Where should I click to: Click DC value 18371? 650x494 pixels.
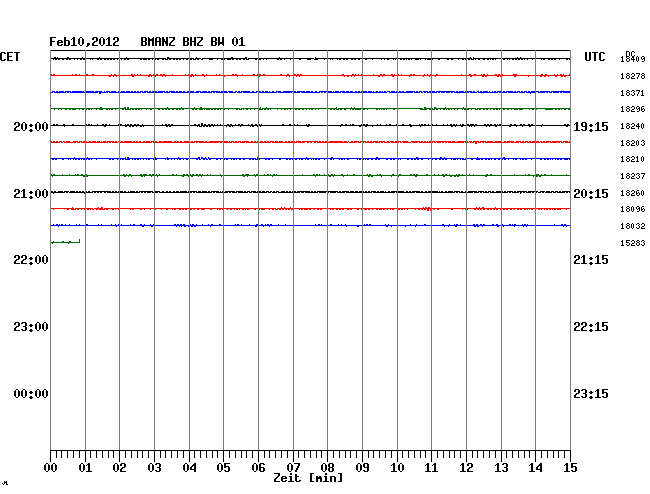(x=633, y=93)
